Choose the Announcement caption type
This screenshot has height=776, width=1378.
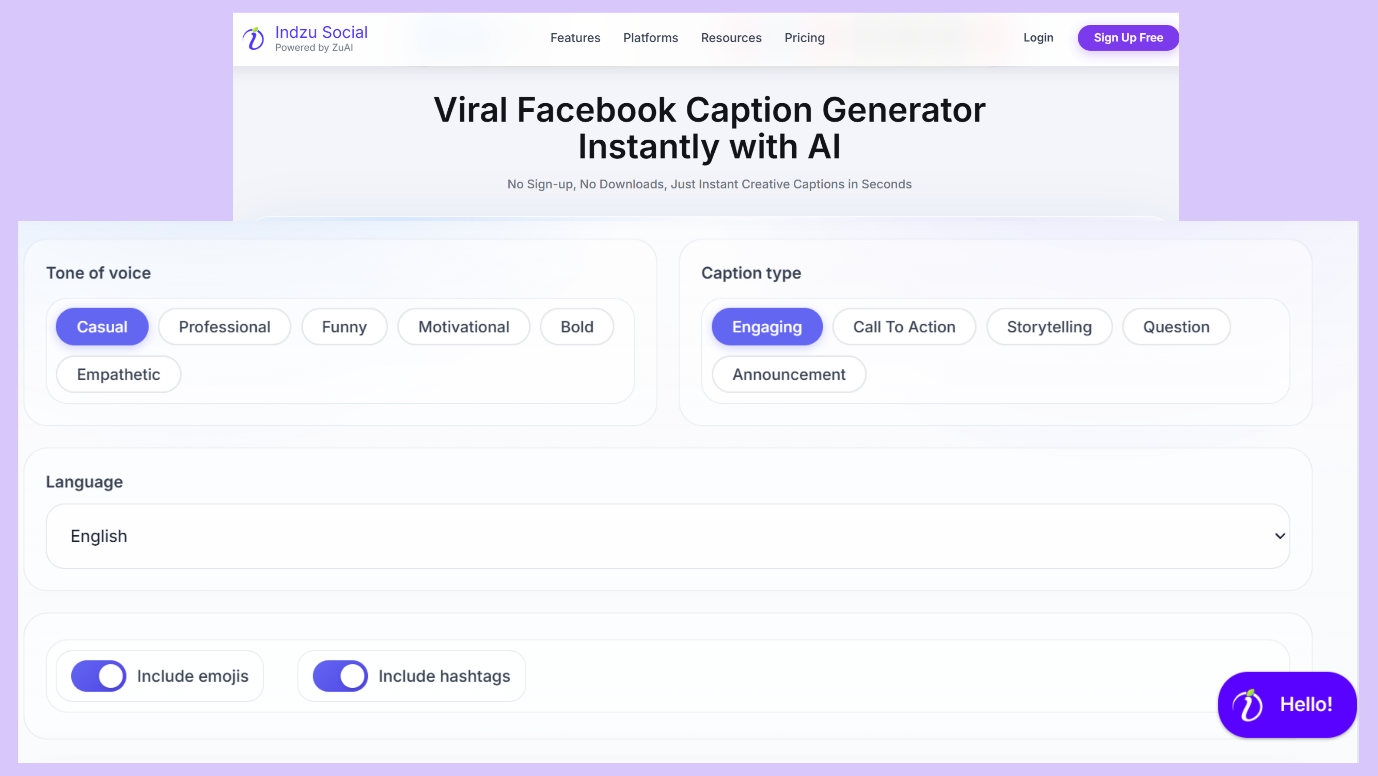pyautogui.click(x=789, y=375)
